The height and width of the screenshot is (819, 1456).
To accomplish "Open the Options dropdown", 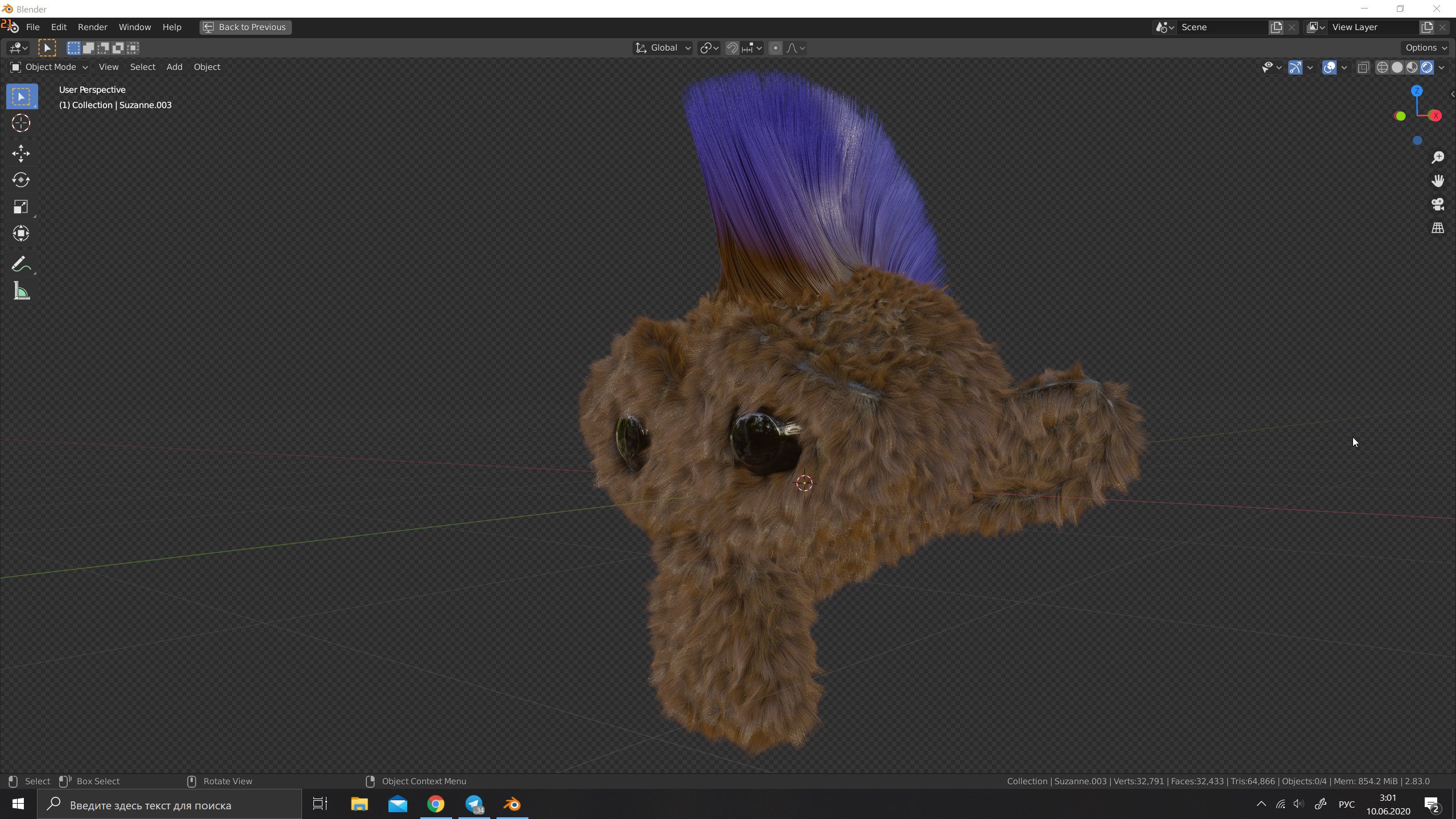I will pos(1425,48).
